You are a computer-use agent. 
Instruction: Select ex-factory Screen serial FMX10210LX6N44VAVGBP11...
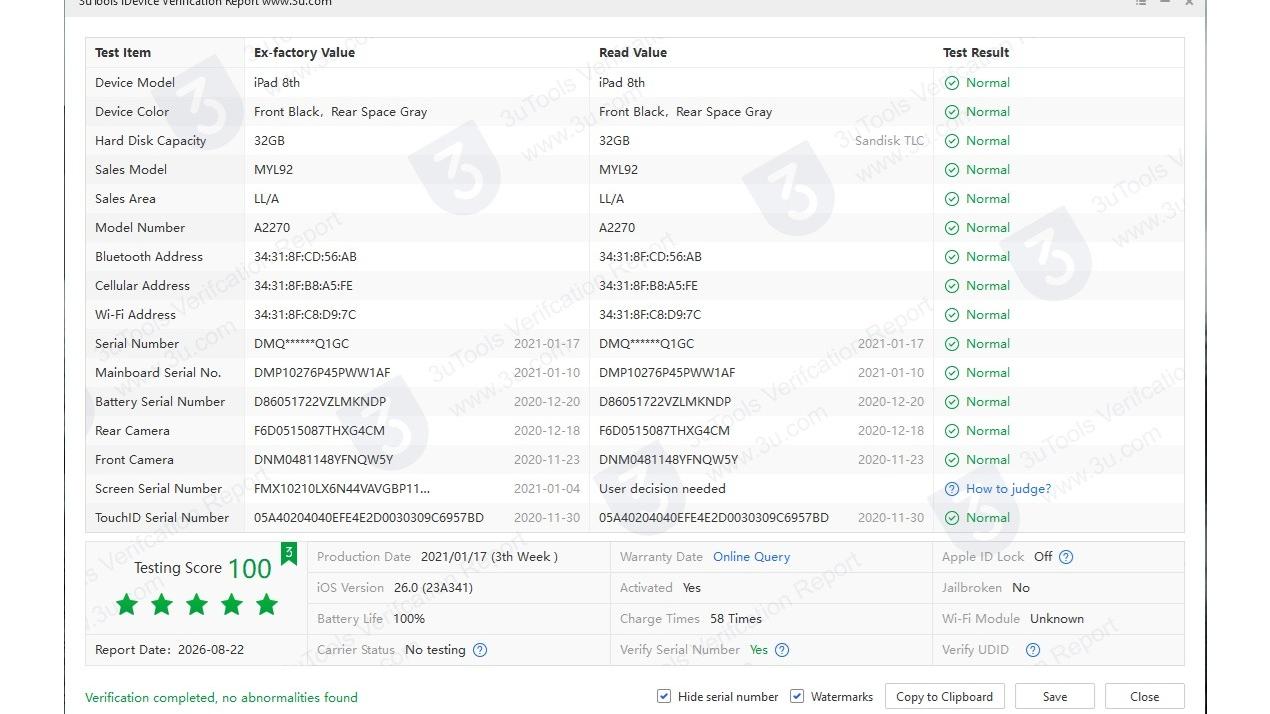342,489
